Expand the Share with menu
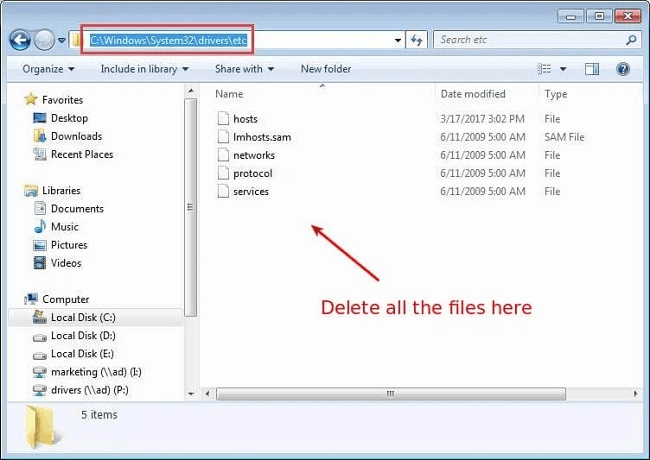The width and height of the screenshot is (650, 460). tap(244, 69)
